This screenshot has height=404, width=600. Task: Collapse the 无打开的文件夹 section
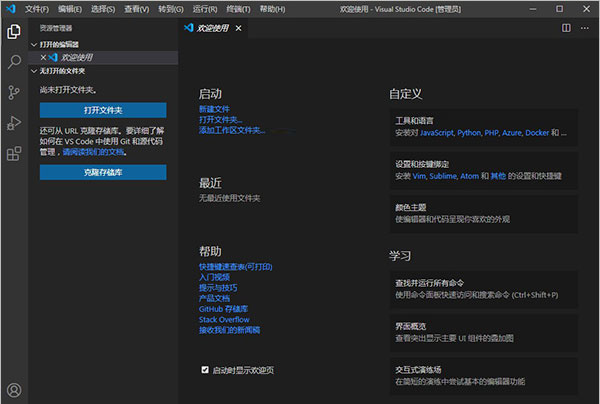[34, 71]
